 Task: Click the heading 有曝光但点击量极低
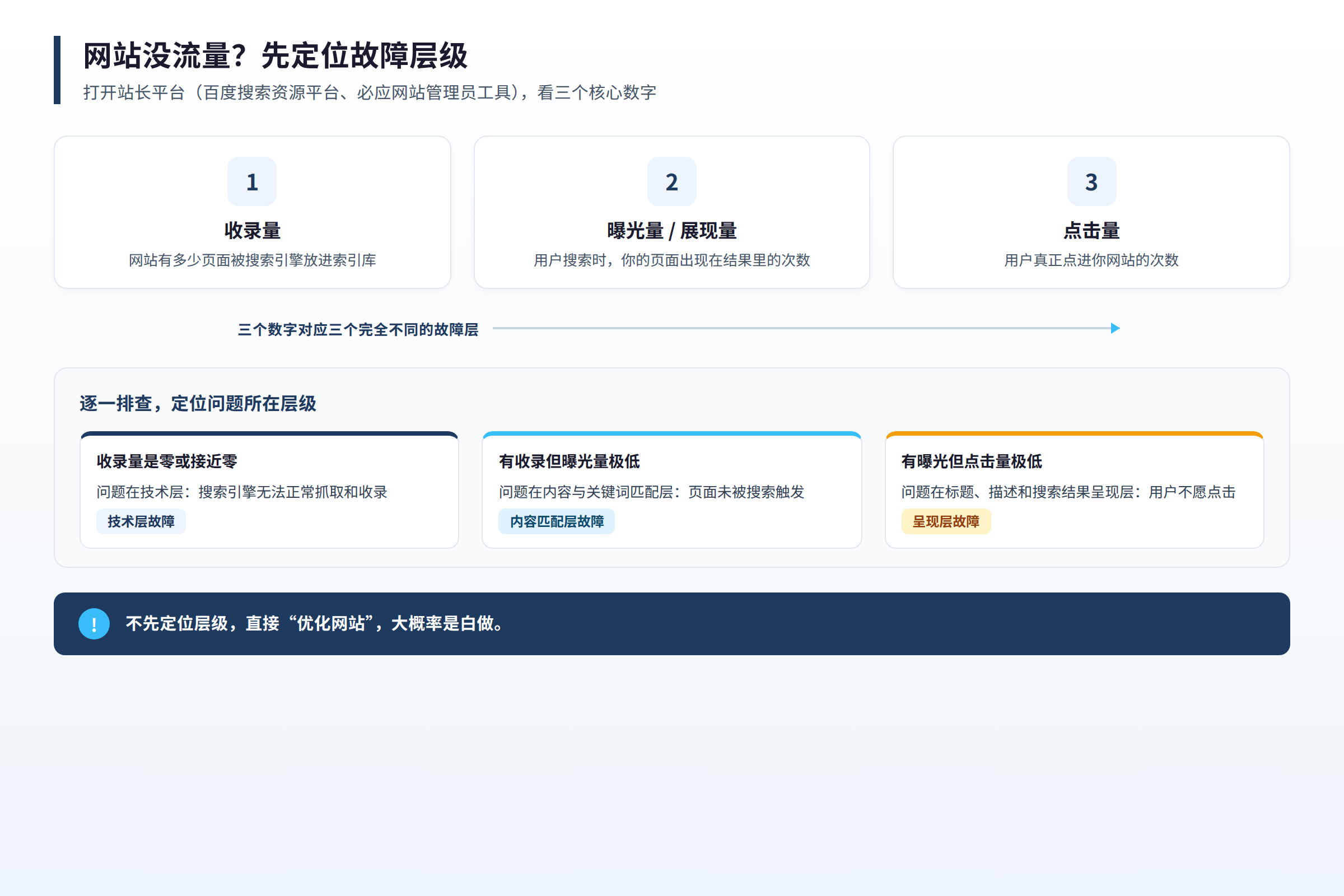(x=972, y=461)
